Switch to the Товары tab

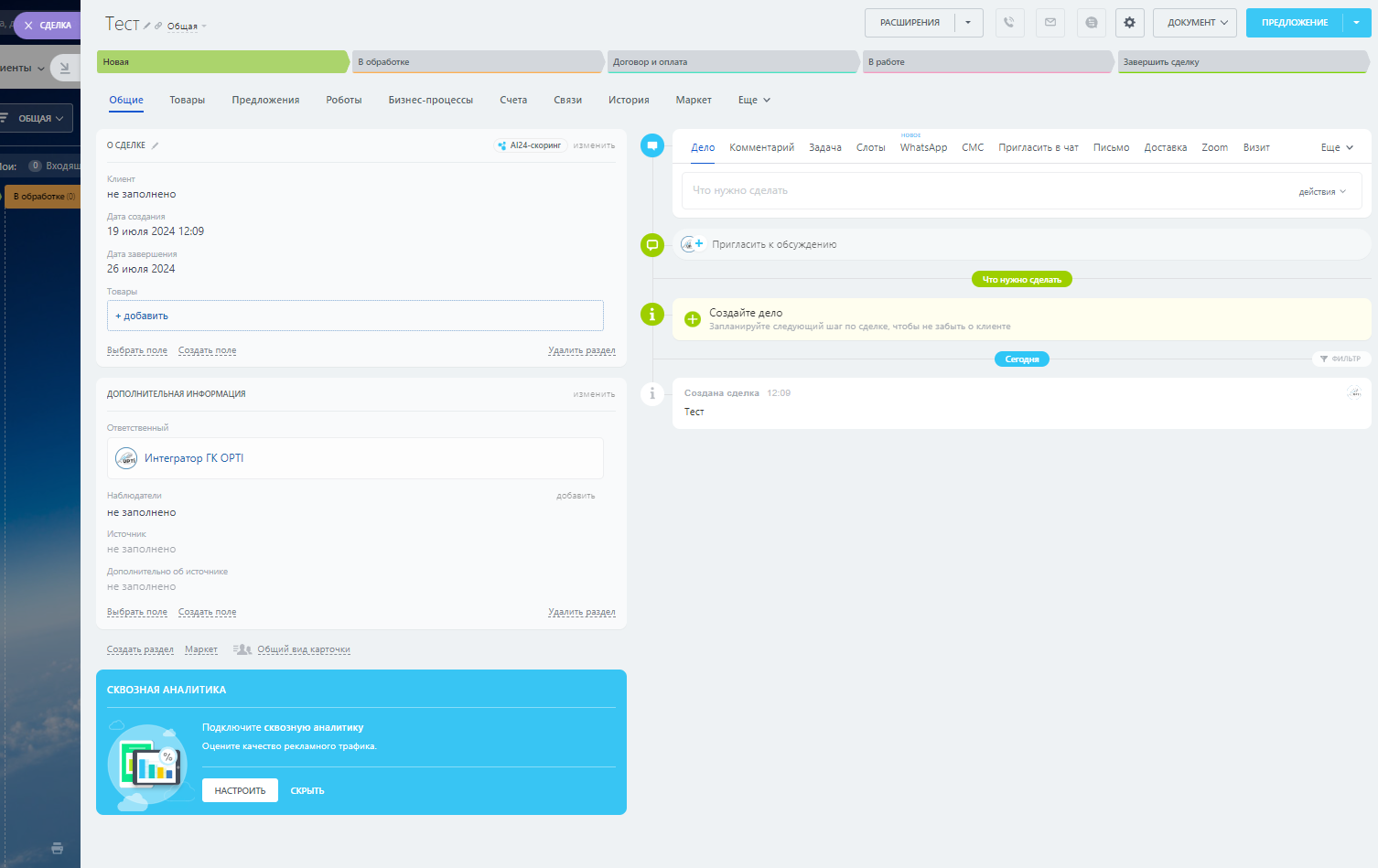pos(187,100)
